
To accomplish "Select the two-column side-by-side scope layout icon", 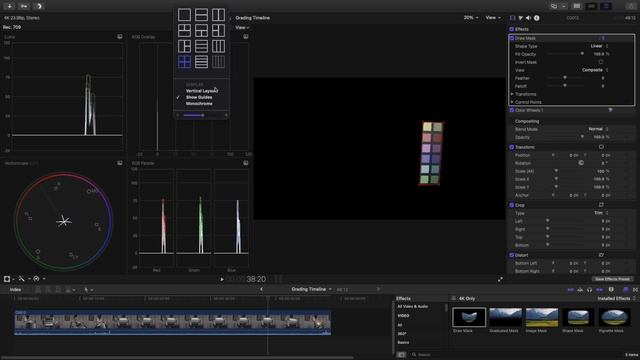I will [x=218, y=15].
